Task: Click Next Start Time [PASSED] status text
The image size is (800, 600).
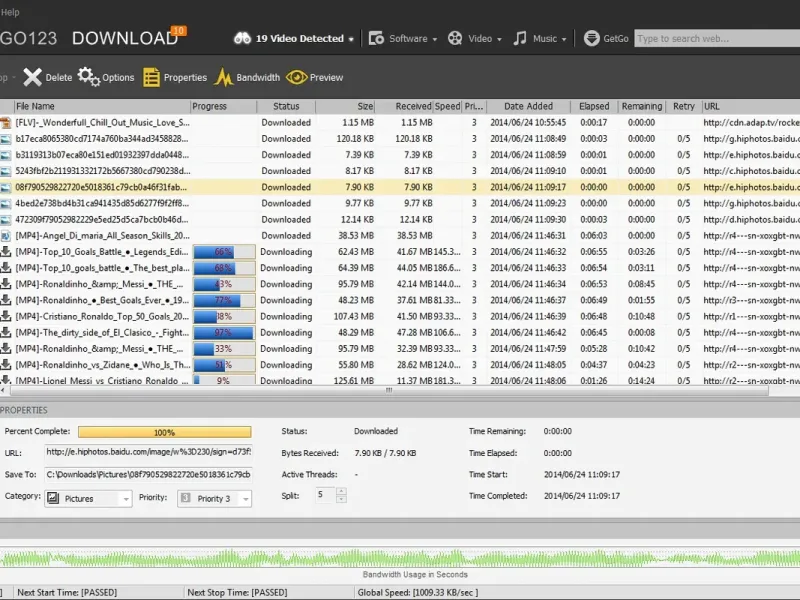Action: [x=67, y=592]
